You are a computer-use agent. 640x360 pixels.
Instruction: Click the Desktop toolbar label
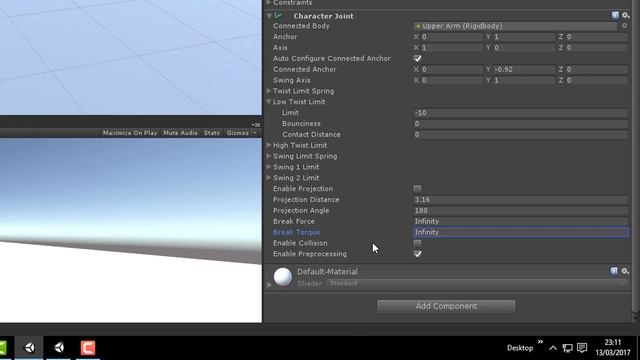pyautogui.click(x=520, y=348)
